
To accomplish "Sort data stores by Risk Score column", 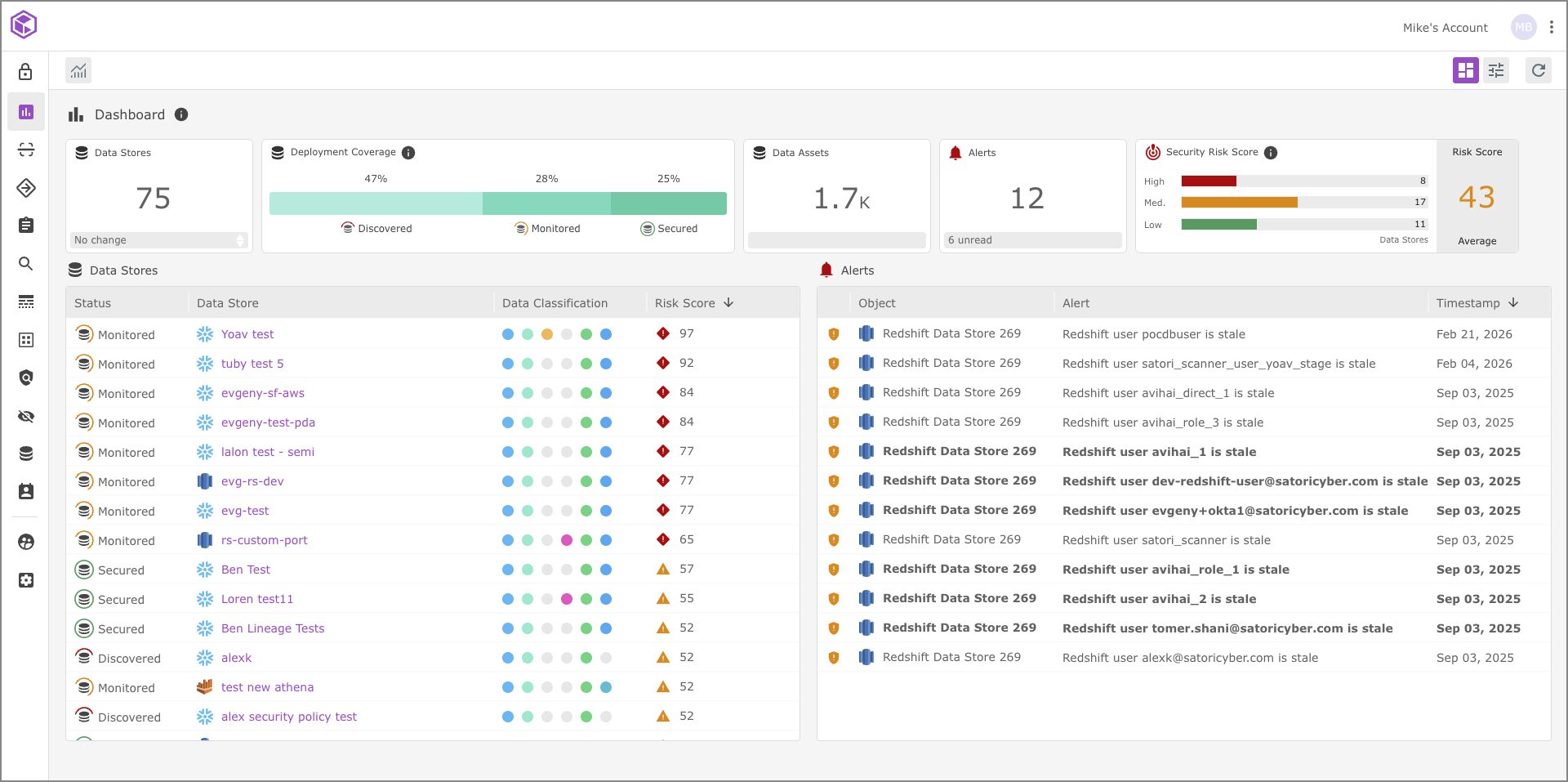I will [693, 303].
